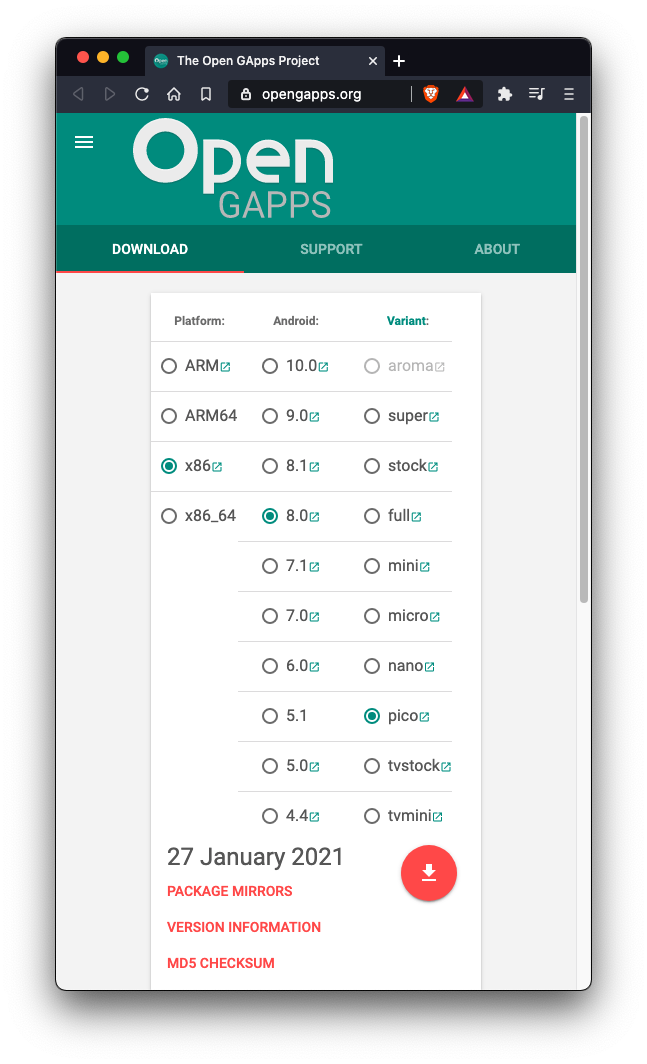The width and height of the screenshot is (647, 1064).
Task: Select the super variant radio button
Action: point(372,416)
